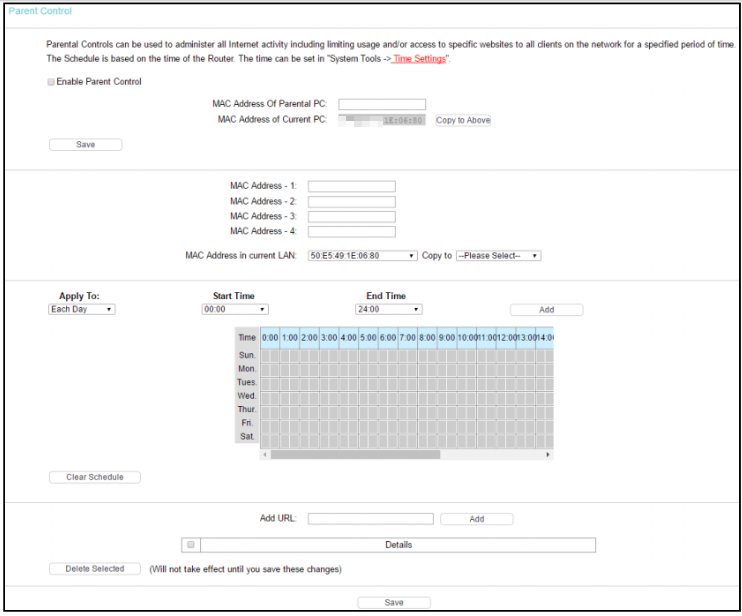Screen dimensions: 742x616
Task: Click the bottom Save button
Action: [x=394, y=602]
